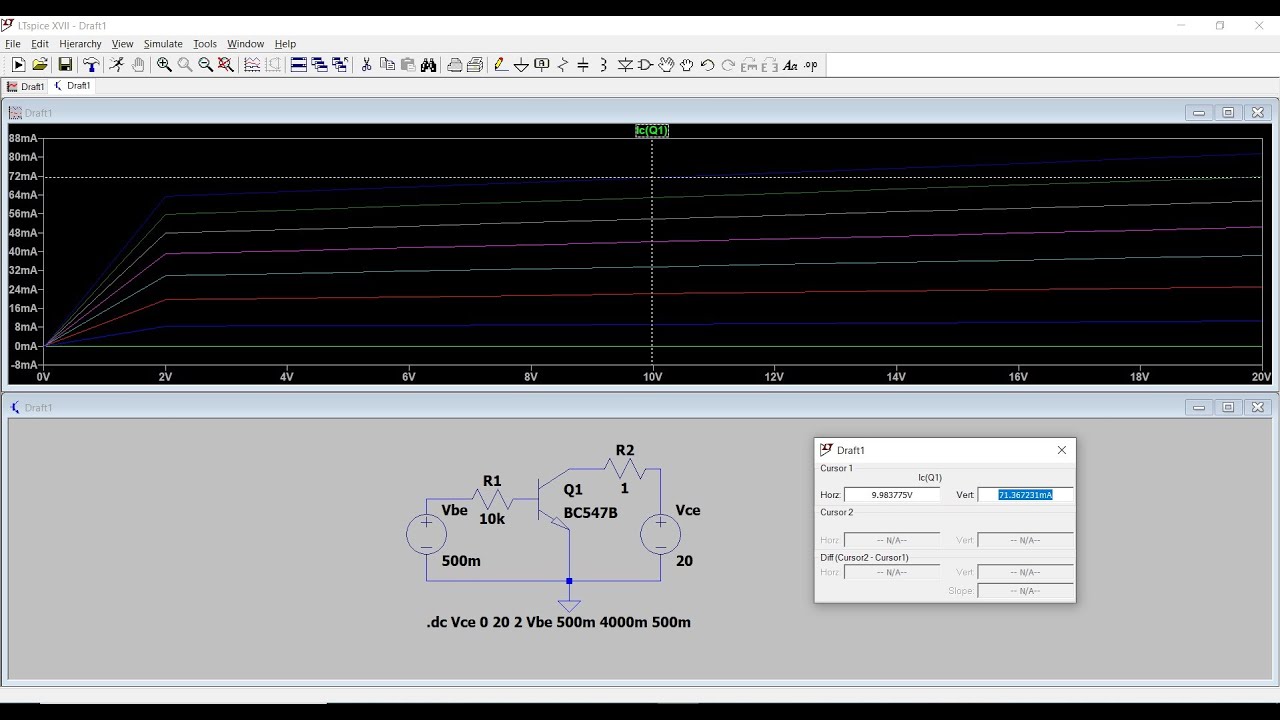Click Cursor 1 Horz value field
The image size is (1280, 720).
[892, 495]
